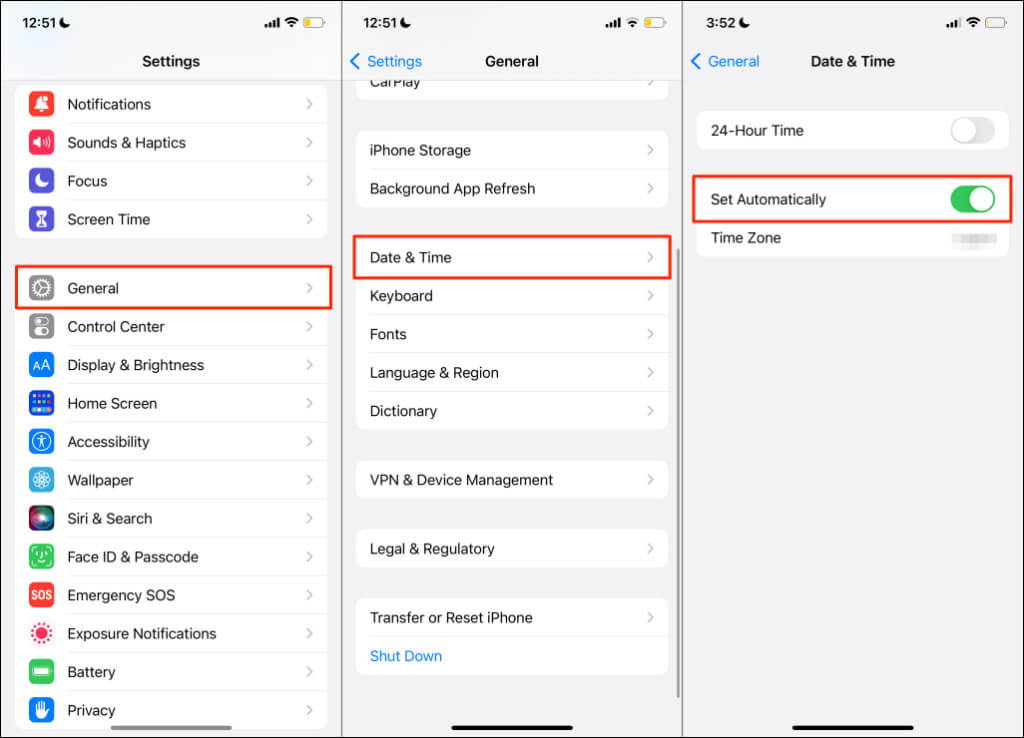Select the Time Zone row
This screenshot has width=1024, height=738.
852,238
